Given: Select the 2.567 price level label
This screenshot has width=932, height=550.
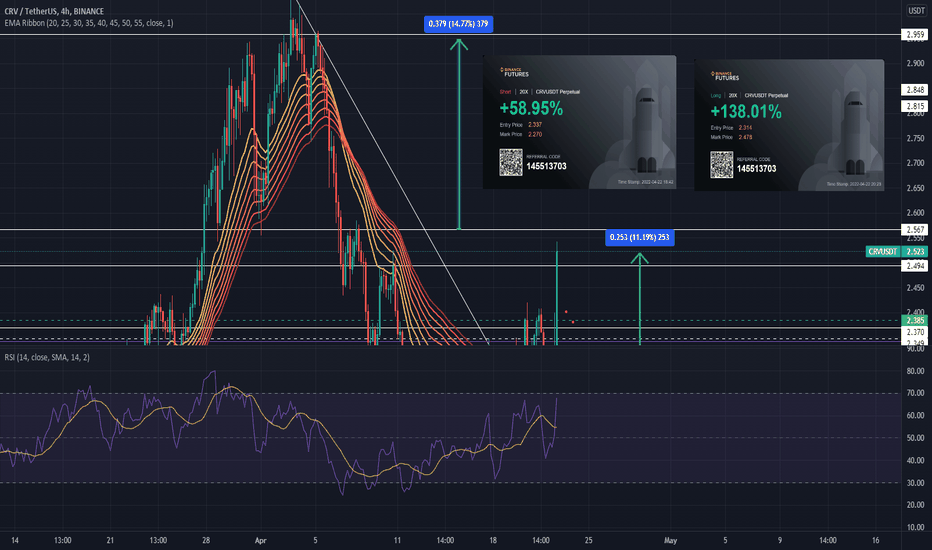Looking at the screenshot, I should [915, 230].
